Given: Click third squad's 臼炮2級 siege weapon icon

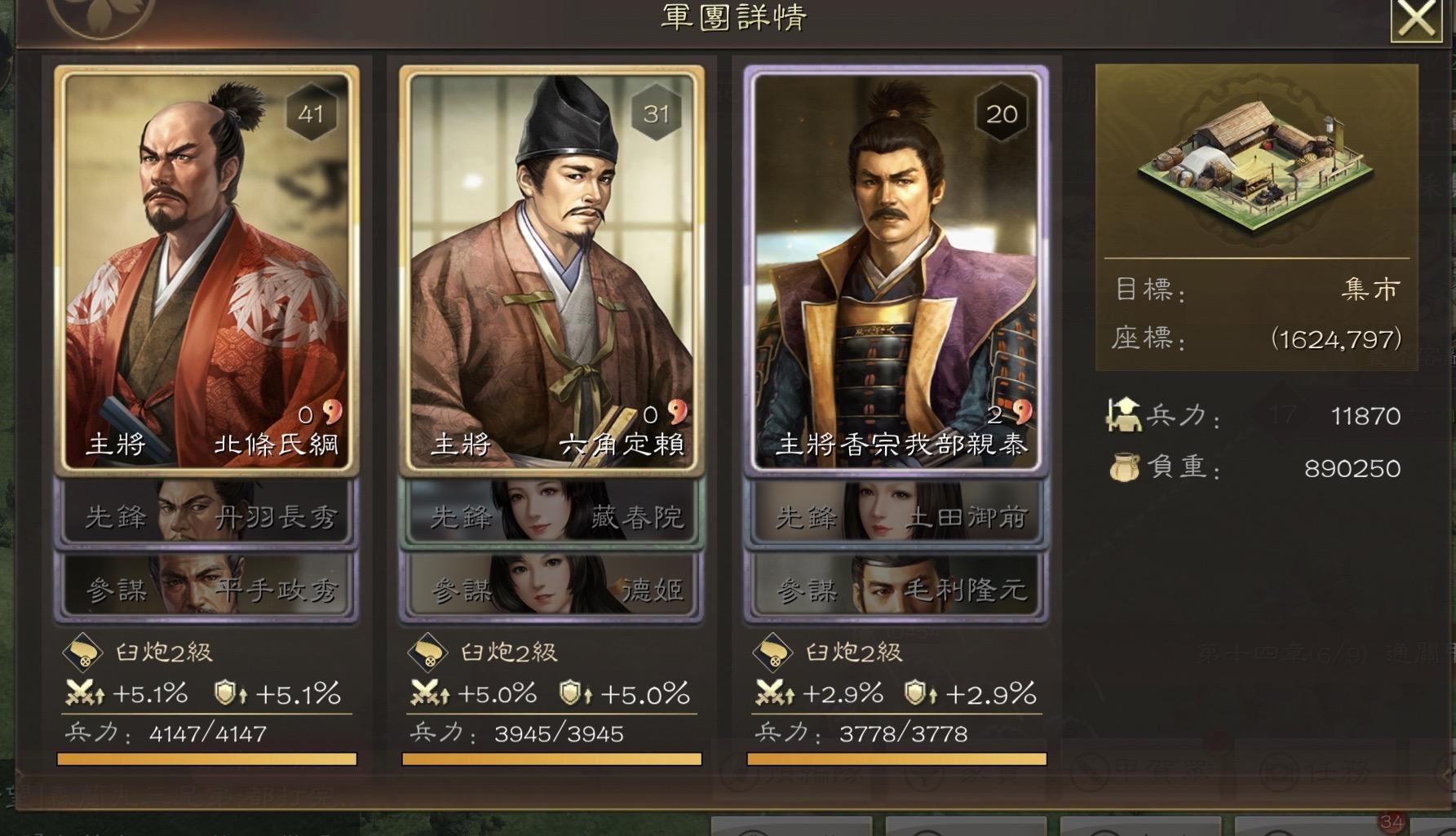Looking at the screenshot, I should (x=772, y=652).
